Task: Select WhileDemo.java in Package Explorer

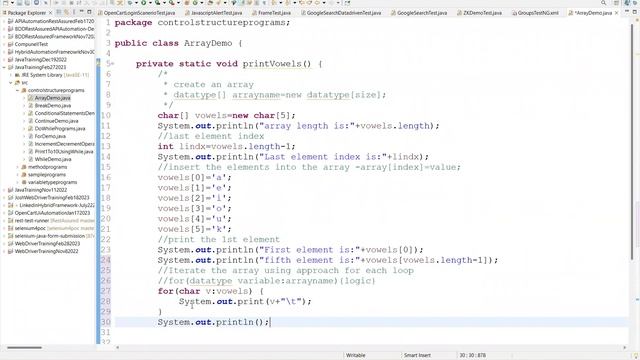Action: [x=53, y=159]
